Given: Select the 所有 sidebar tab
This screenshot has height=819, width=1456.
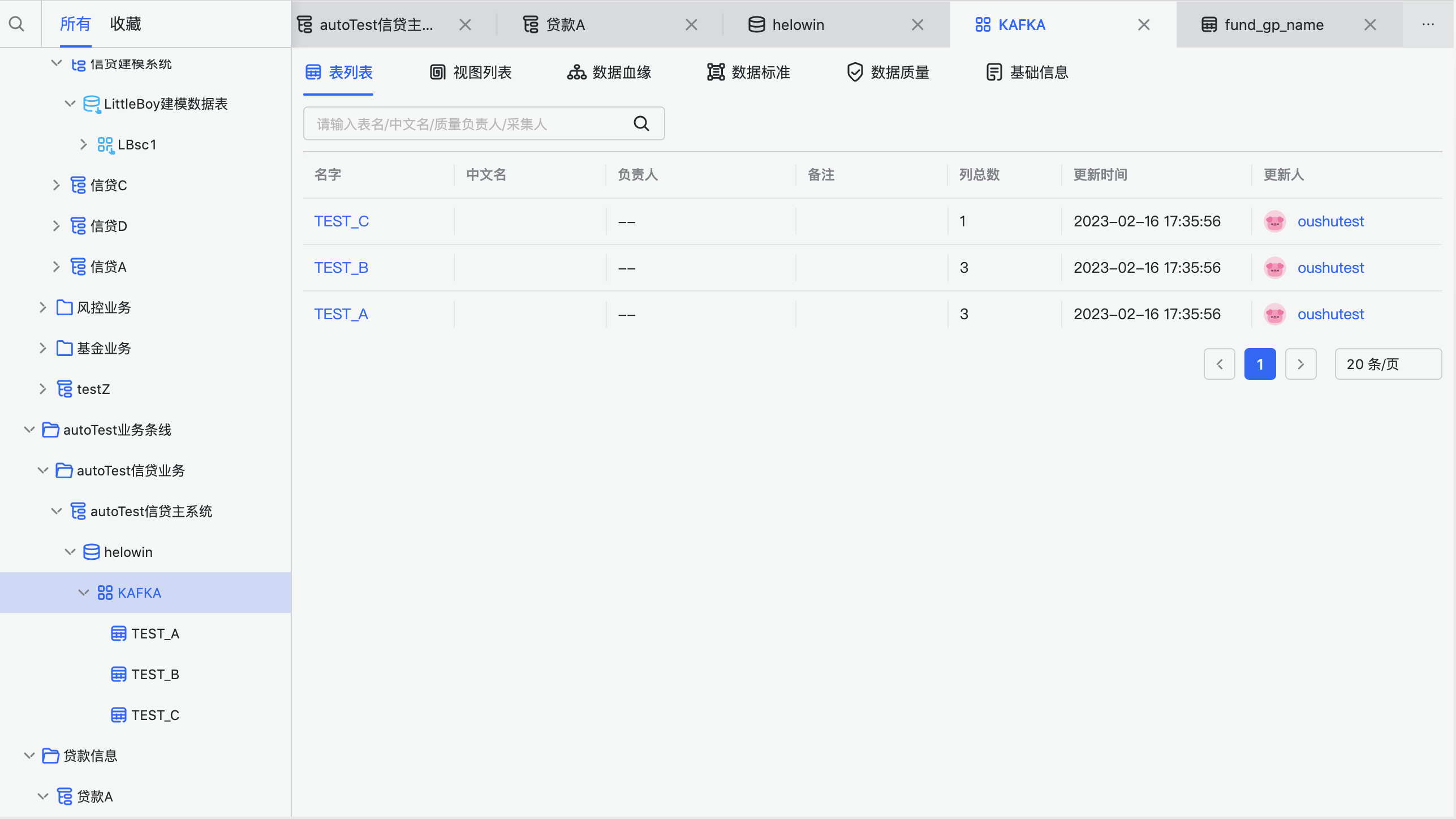Looking at the screenshot, I should click(75, 24).
